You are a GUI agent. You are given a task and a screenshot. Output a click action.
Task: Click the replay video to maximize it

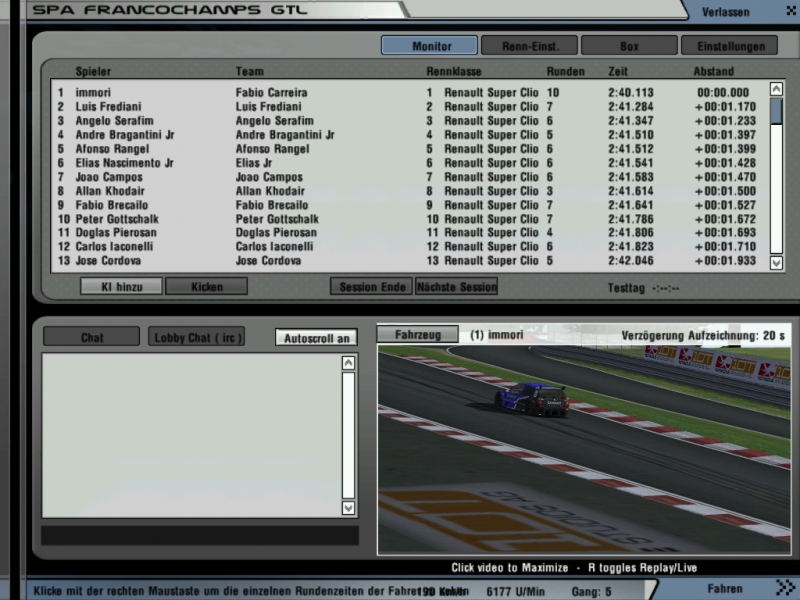click(583, 450)
